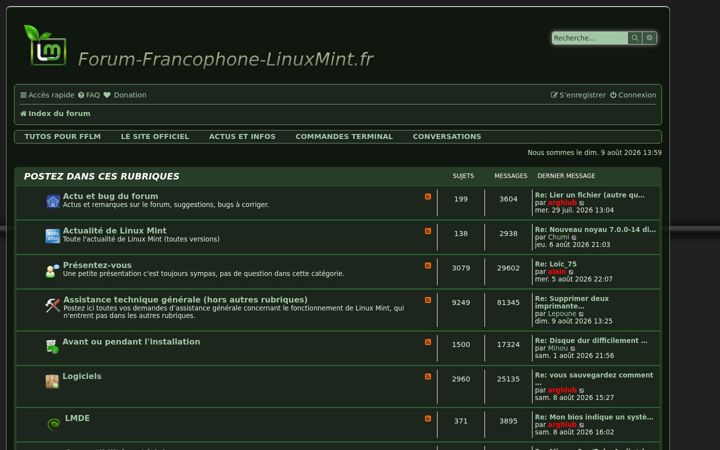Open last post Re: Nouveau noyau 7.0.0-14
720x450 pixels.
[595, 230]
